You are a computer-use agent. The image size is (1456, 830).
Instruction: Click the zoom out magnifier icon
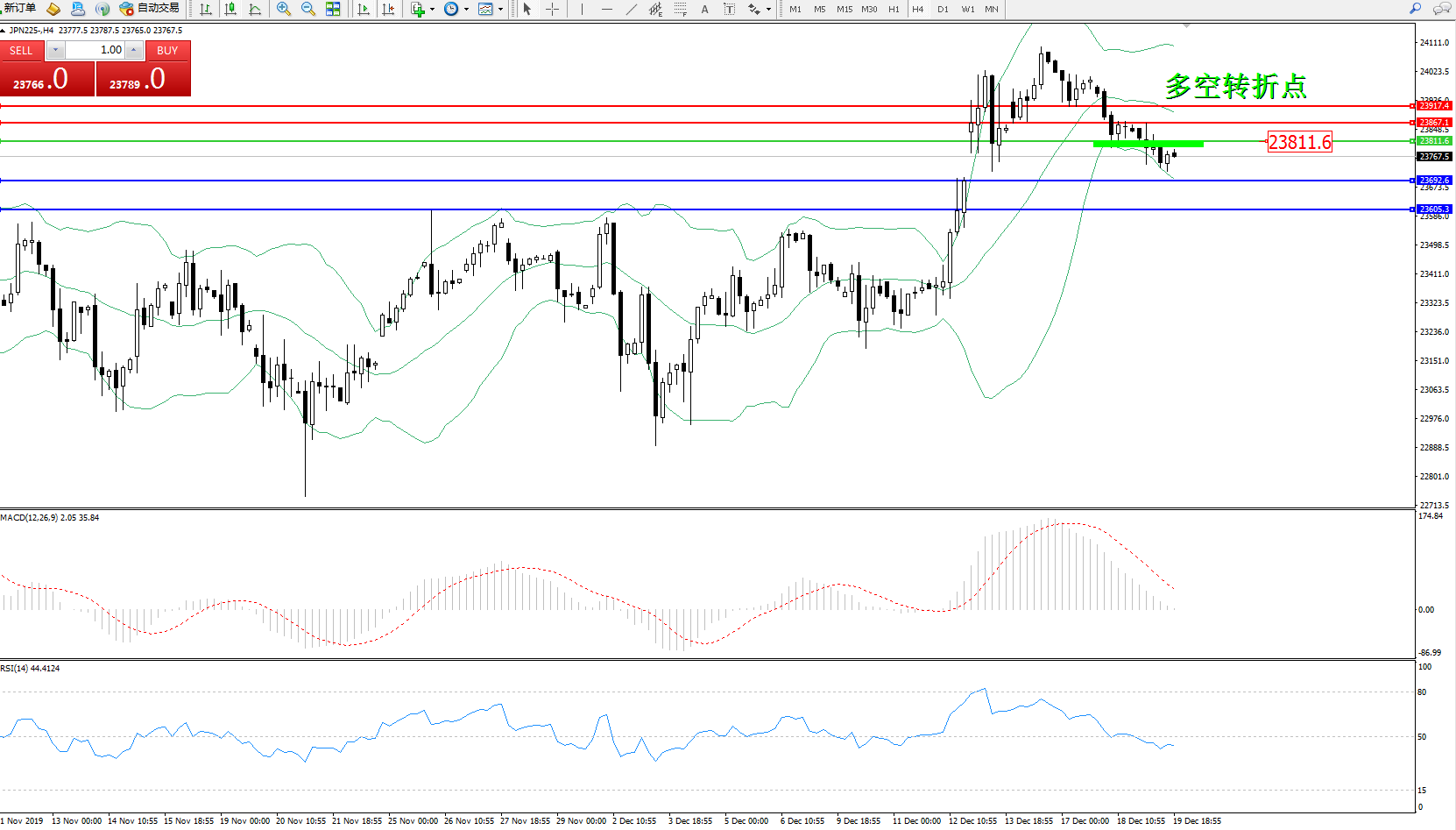(x=307, y=9)
